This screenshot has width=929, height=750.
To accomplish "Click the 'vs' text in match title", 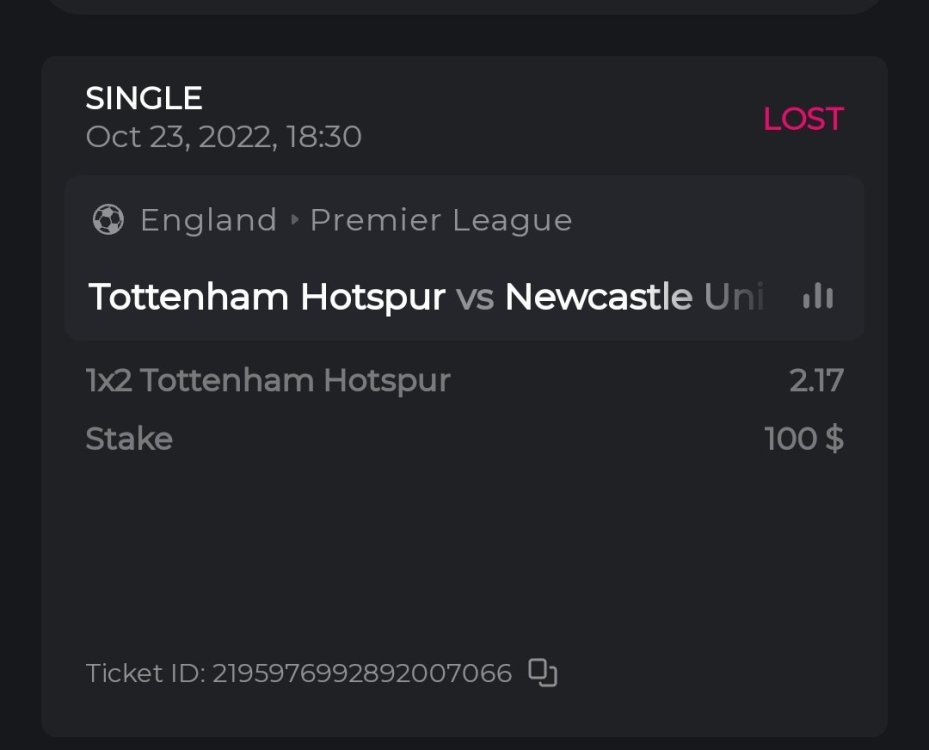I will point(475,297).
